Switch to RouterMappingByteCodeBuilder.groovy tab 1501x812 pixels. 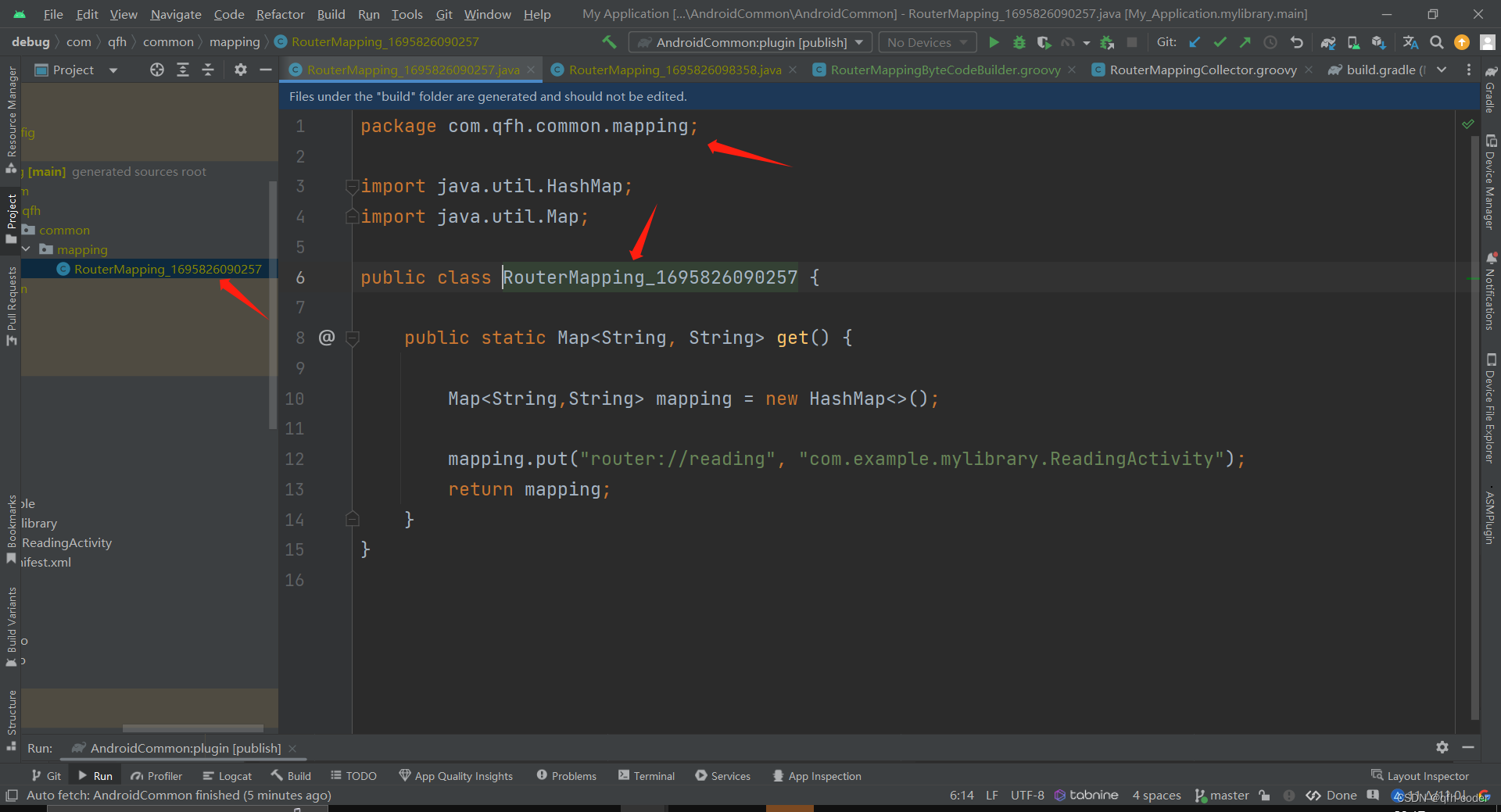[945, 70]
